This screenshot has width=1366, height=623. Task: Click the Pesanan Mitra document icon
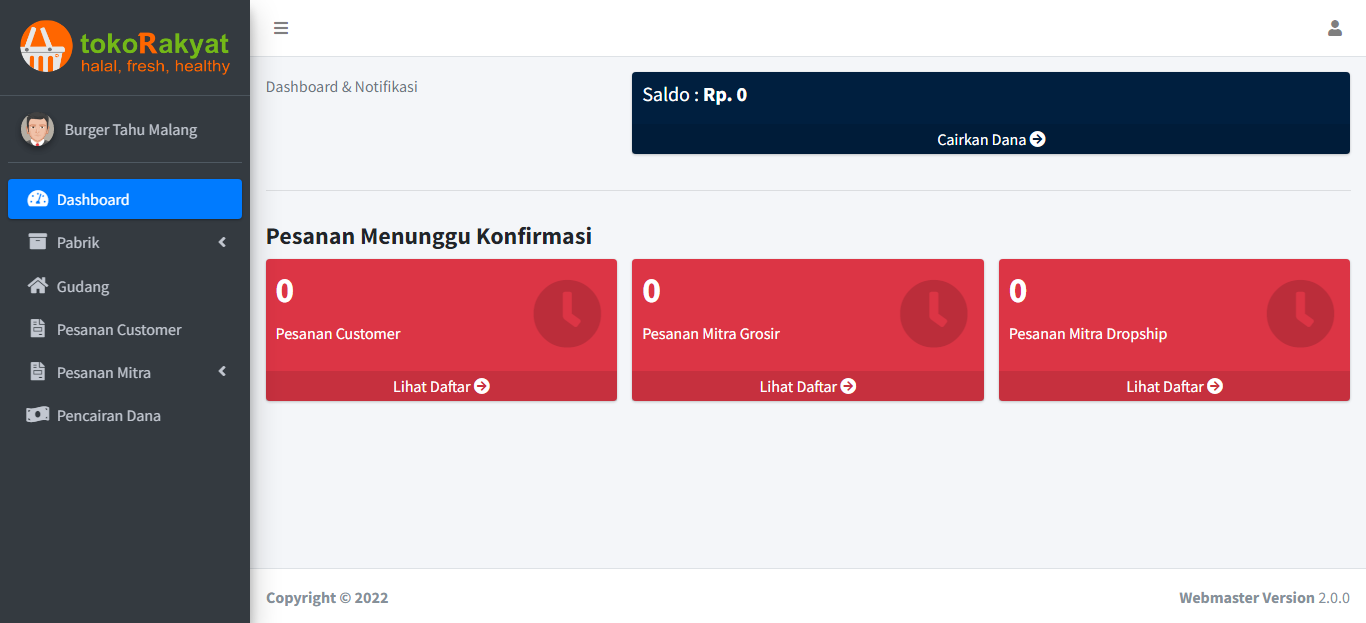(38, 372)
